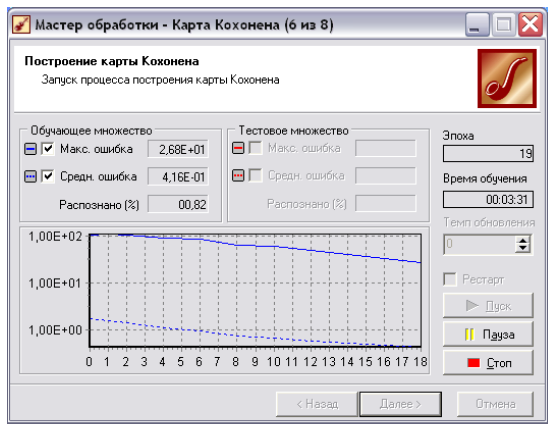The width and height of the screenshot is (557, 426).
Task: Click the Эпоха field showing 19
Action: [x=488, y=153]
